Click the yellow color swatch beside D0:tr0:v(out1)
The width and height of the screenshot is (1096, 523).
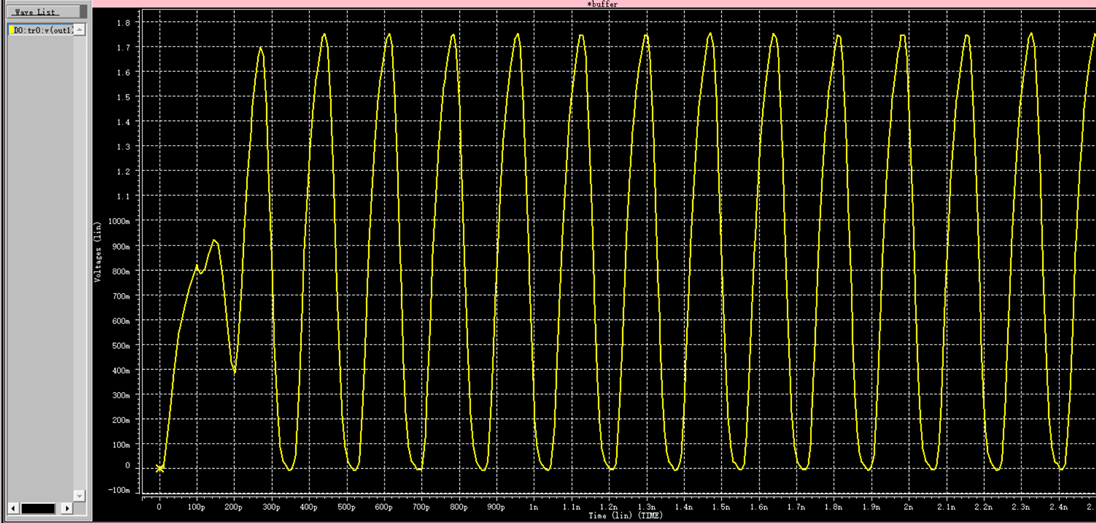coord(11,30)
